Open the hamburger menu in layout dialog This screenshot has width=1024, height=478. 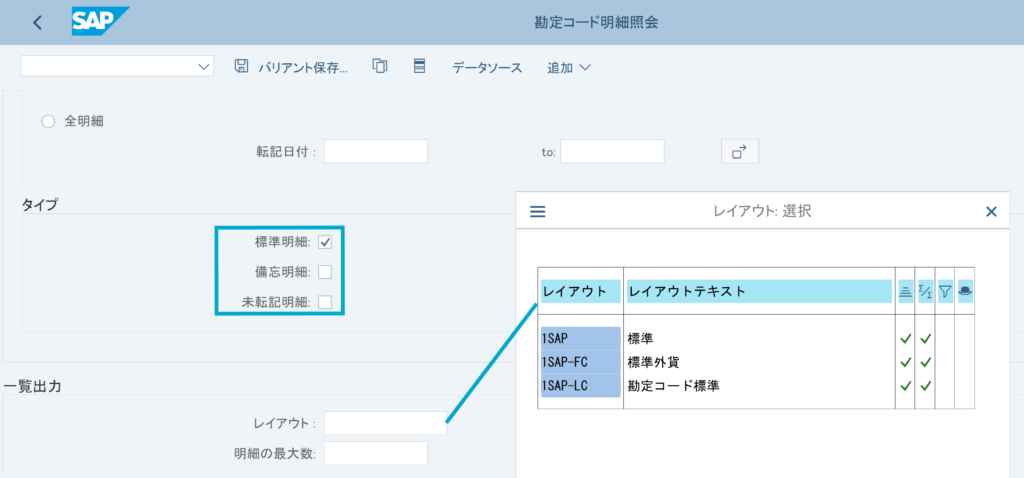[x=537, y=212]
